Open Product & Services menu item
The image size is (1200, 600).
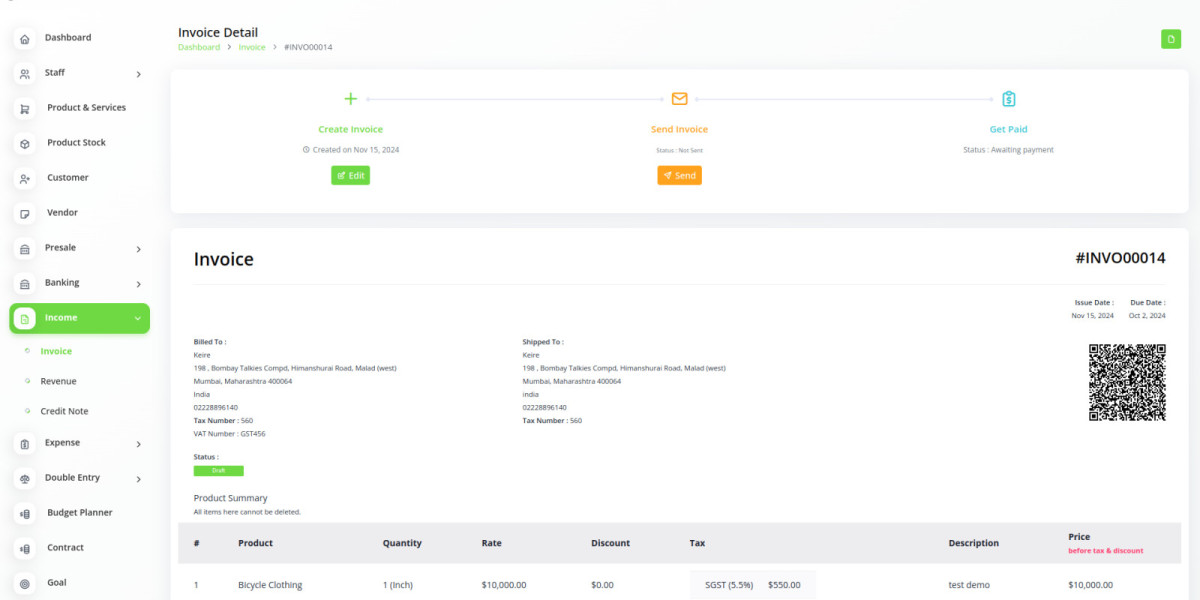pyautogui.click(x=86, y=107)
